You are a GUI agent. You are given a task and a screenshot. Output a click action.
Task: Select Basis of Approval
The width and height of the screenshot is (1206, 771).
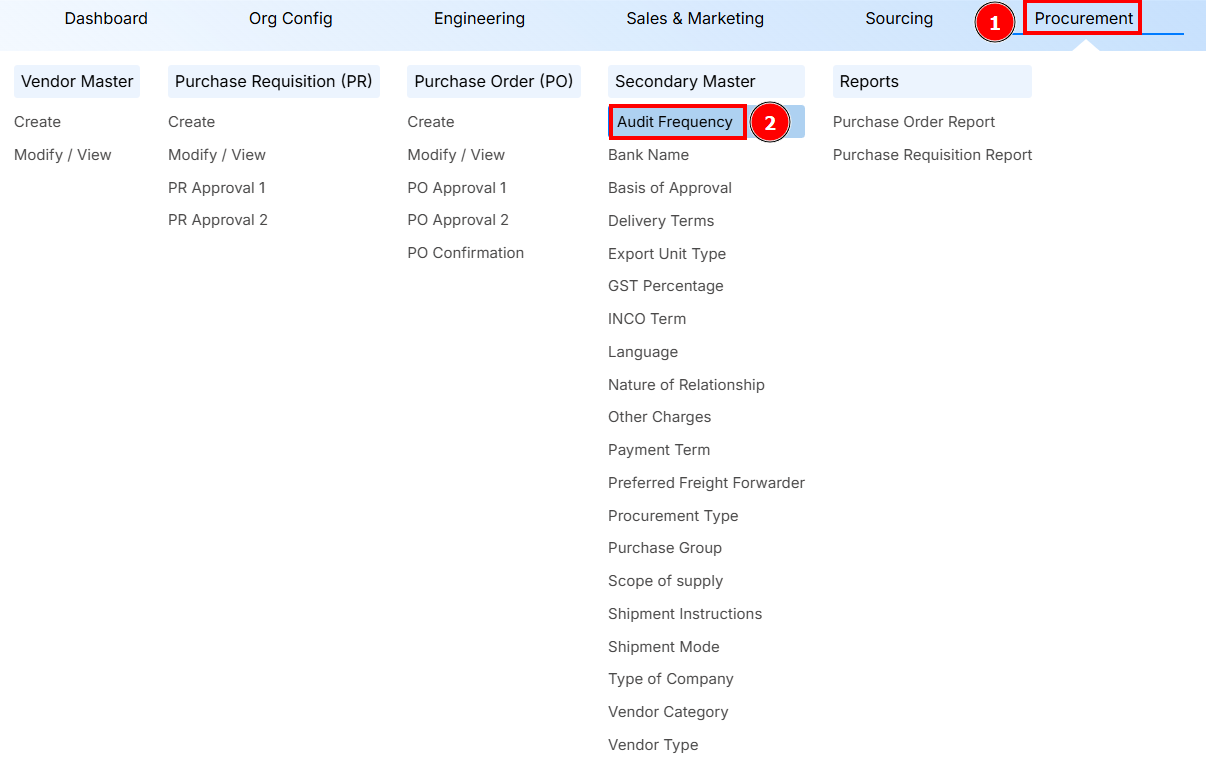tap(670, 187)
